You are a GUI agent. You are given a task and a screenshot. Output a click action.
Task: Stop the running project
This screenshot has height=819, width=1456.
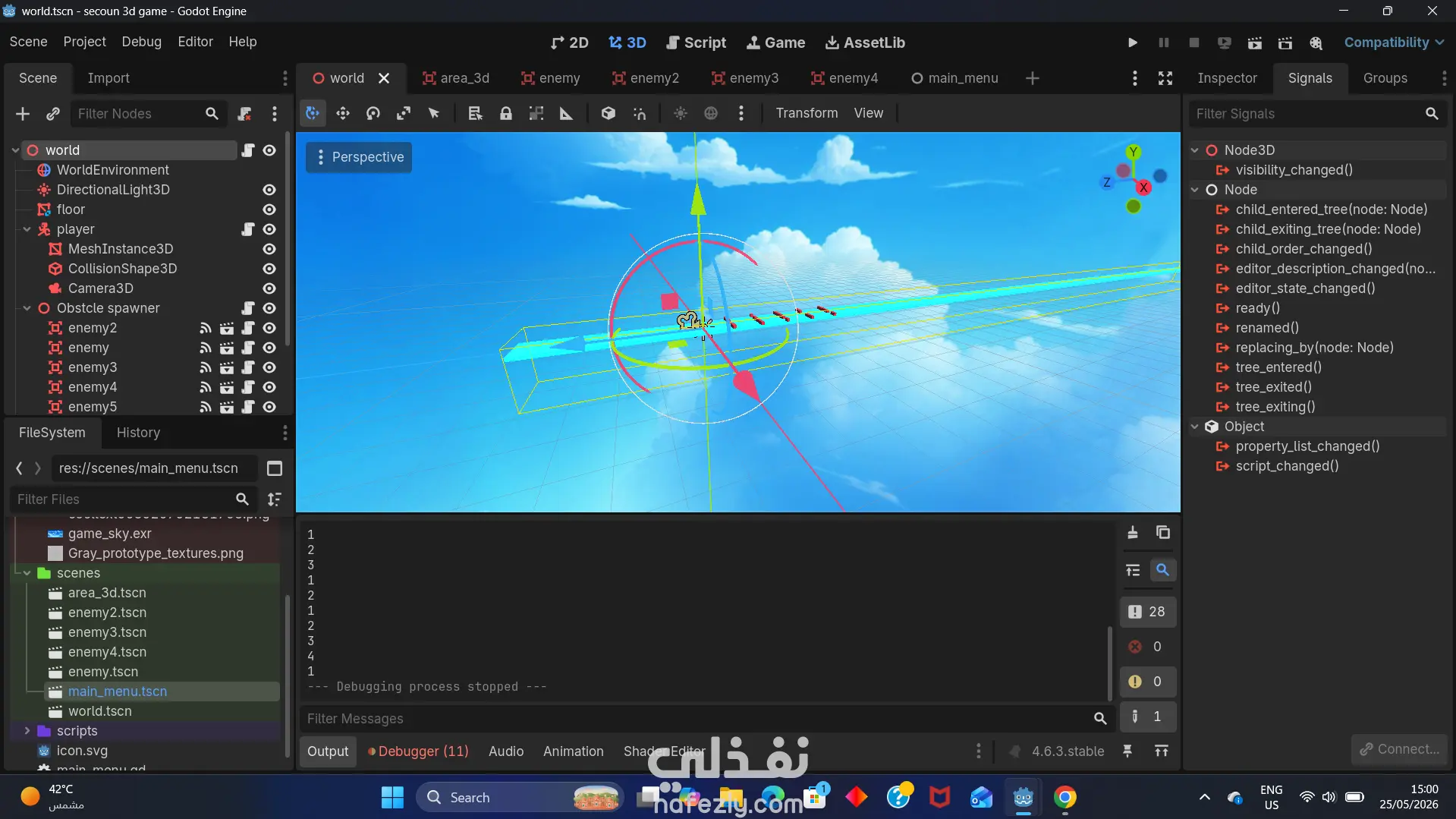(x=1194, y=43)
